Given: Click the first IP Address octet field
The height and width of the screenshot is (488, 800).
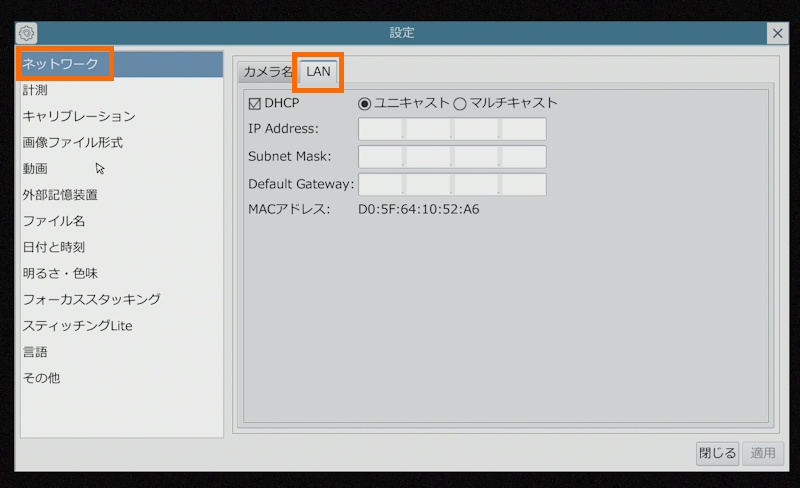Looking at the screenshot, I should (382, 129).
